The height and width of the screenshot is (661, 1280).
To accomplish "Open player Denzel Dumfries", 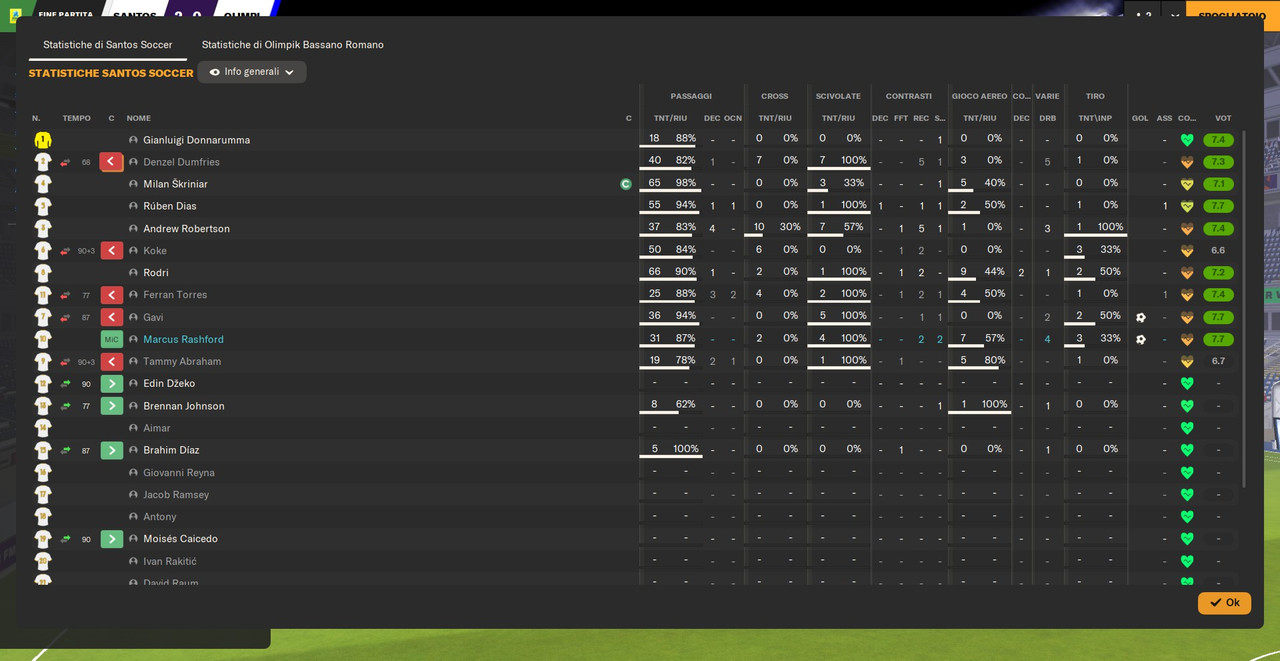I will 181,162.
